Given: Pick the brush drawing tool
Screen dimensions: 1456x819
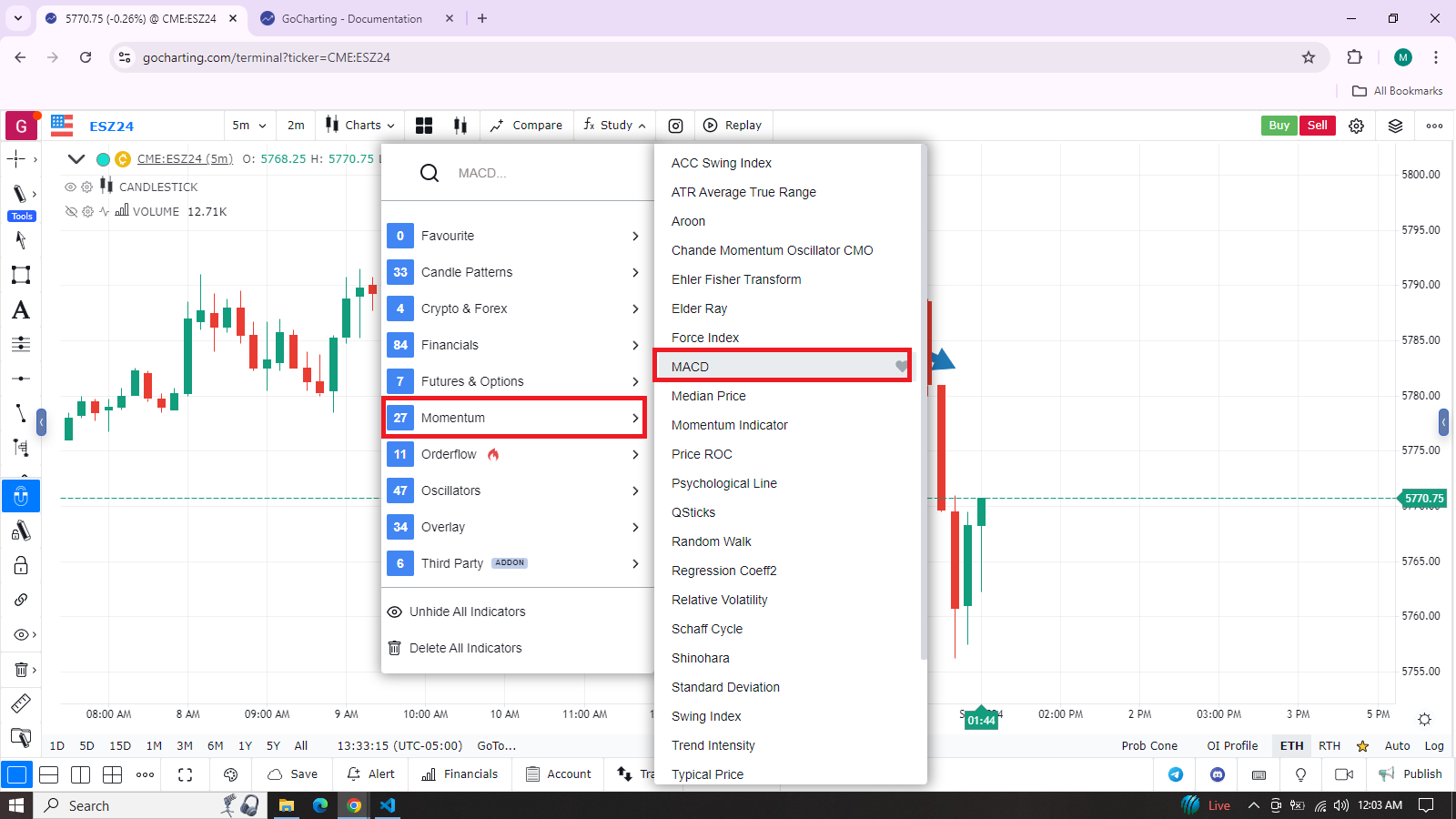Looking at the screenshot, I should (x=19, y=193).
